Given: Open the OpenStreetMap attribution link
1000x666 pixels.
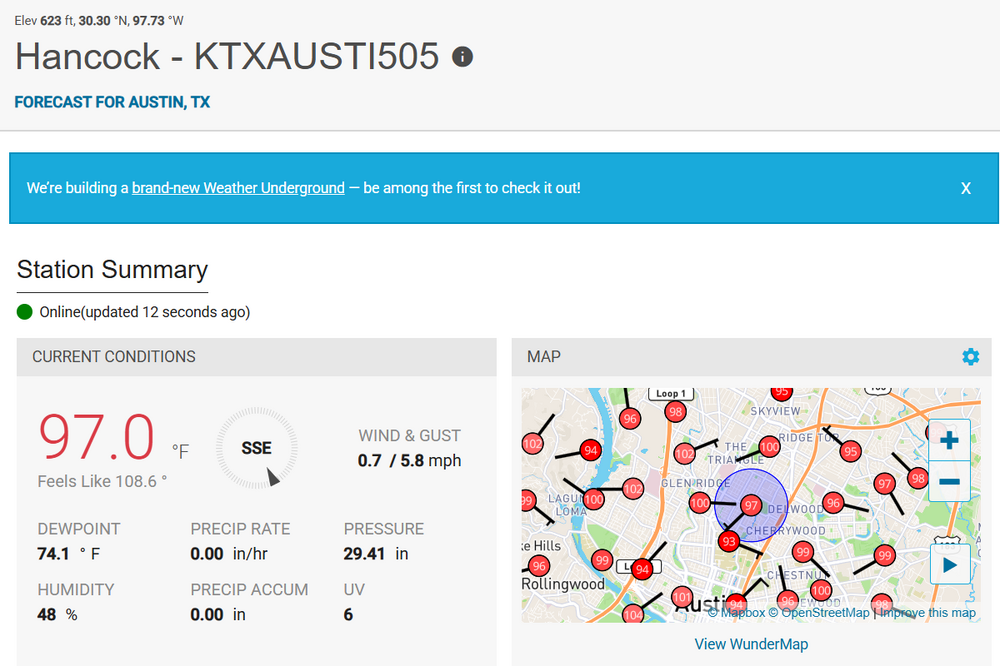Looking at the screenshot, I should click(x=819, y=613).
